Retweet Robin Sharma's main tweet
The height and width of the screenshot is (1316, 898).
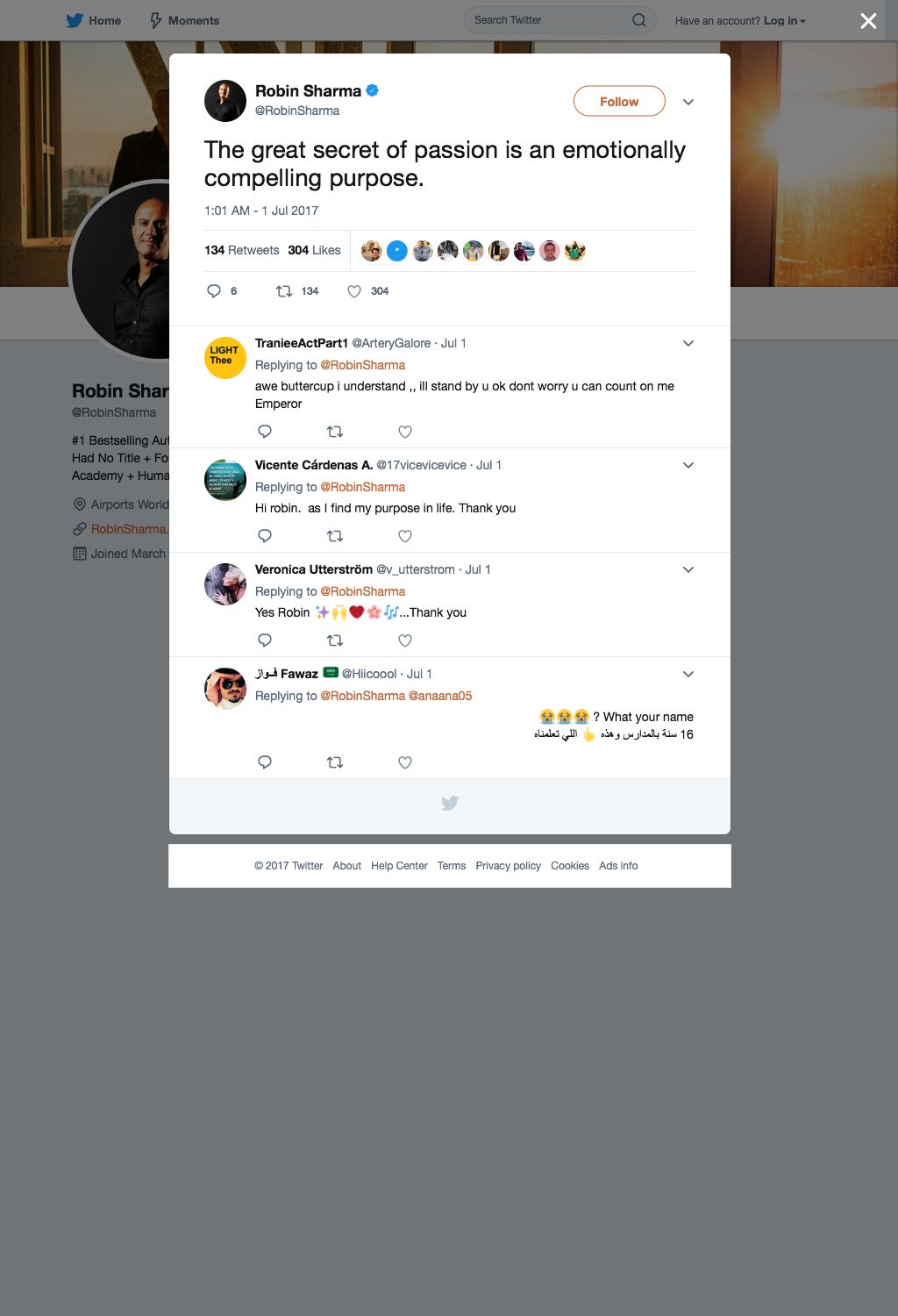coord(284,291)
